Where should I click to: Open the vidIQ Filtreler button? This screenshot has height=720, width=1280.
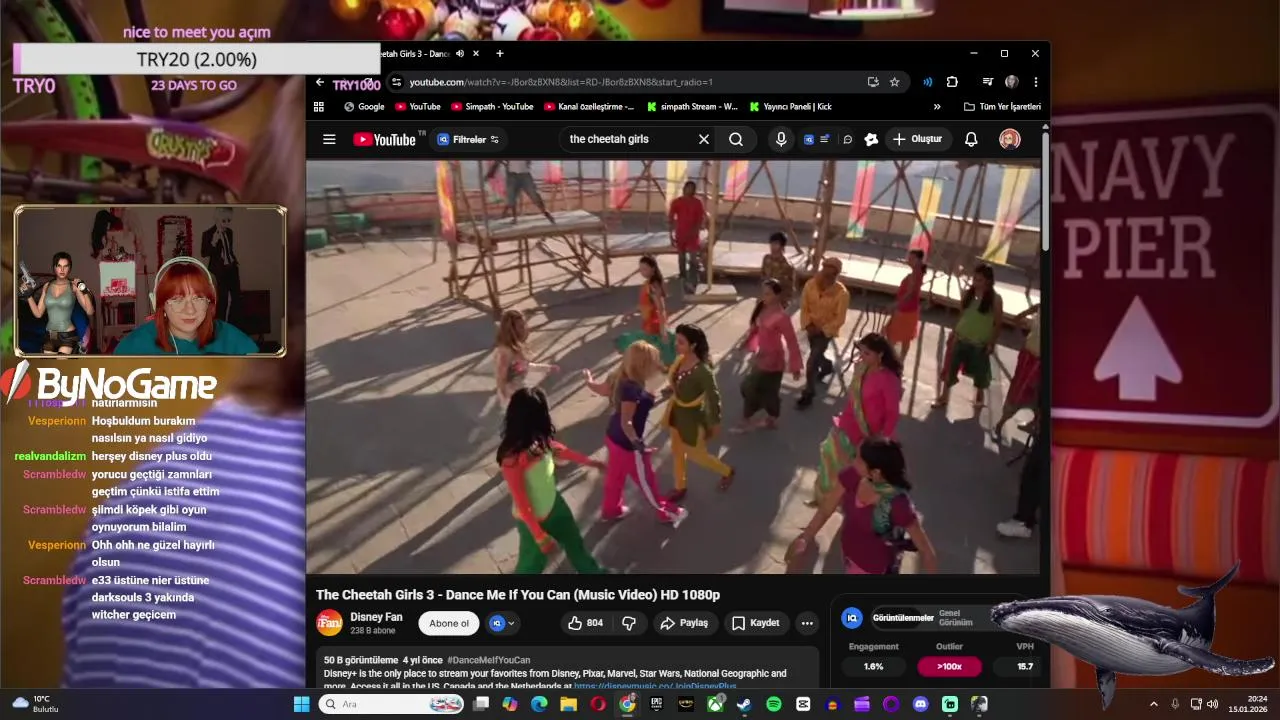coord(468,140)
